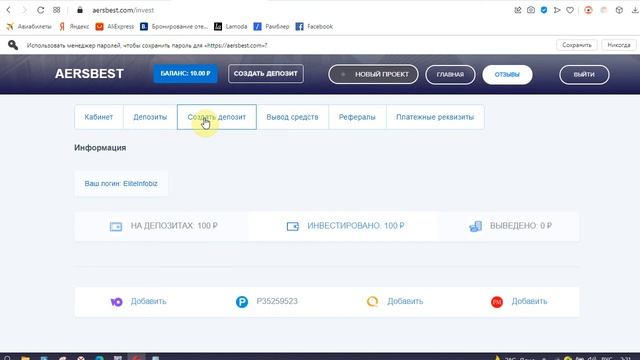Click the НА ДЕПОЗИТАХ wallet icon
640x360 pixels.
pyautogui.click(x=116, y=226)
